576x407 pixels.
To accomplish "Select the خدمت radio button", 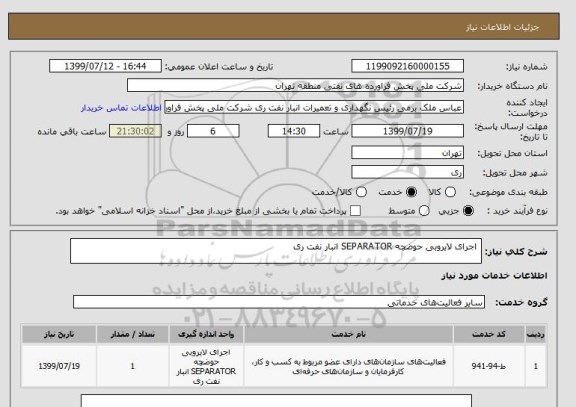I will pos(411,192).
